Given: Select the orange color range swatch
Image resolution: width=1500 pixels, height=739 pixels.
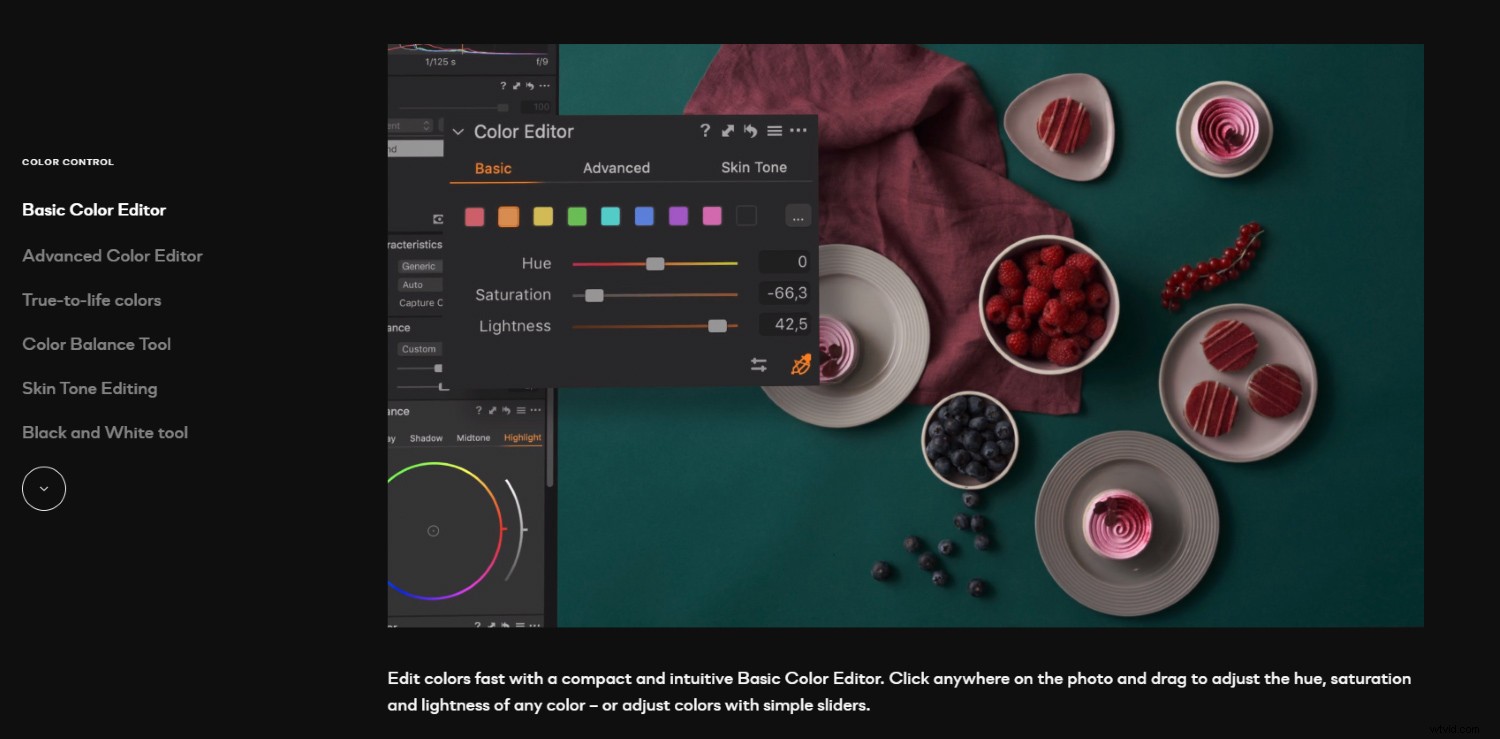Looking at the screenshot, I should [508, 216].
